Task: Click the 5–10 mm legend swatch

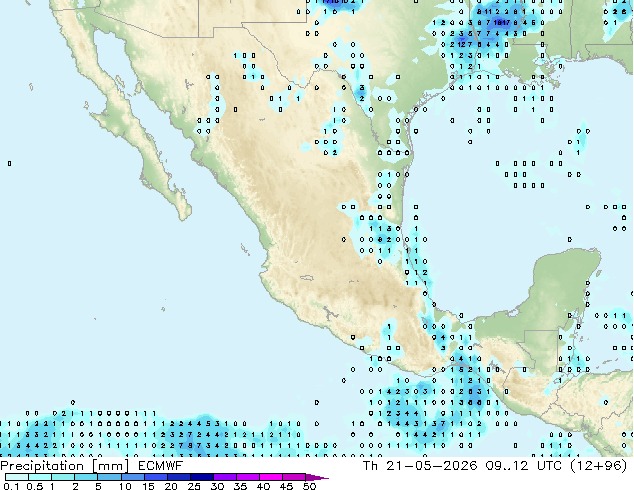Action: tap(109, 477)
